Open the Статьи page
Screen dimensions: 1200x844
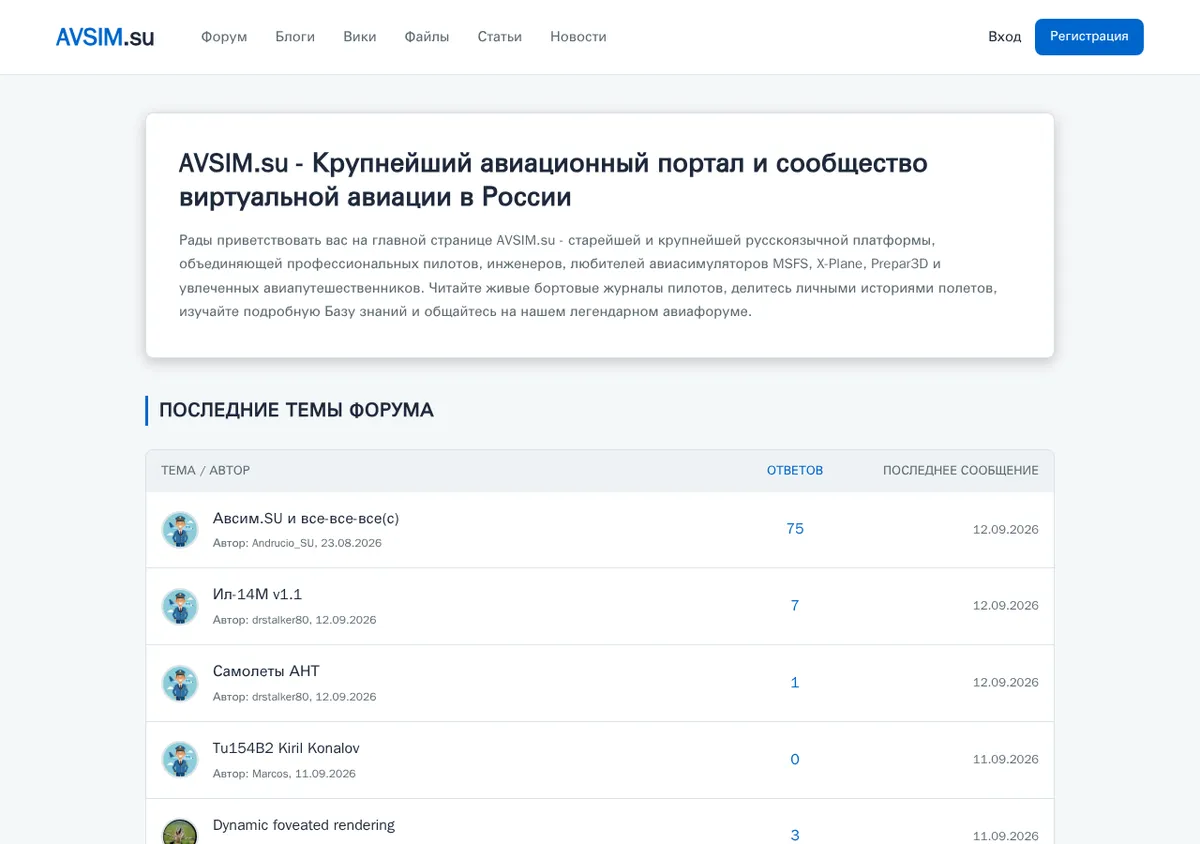pyautogui.click(x=500, y=37)
